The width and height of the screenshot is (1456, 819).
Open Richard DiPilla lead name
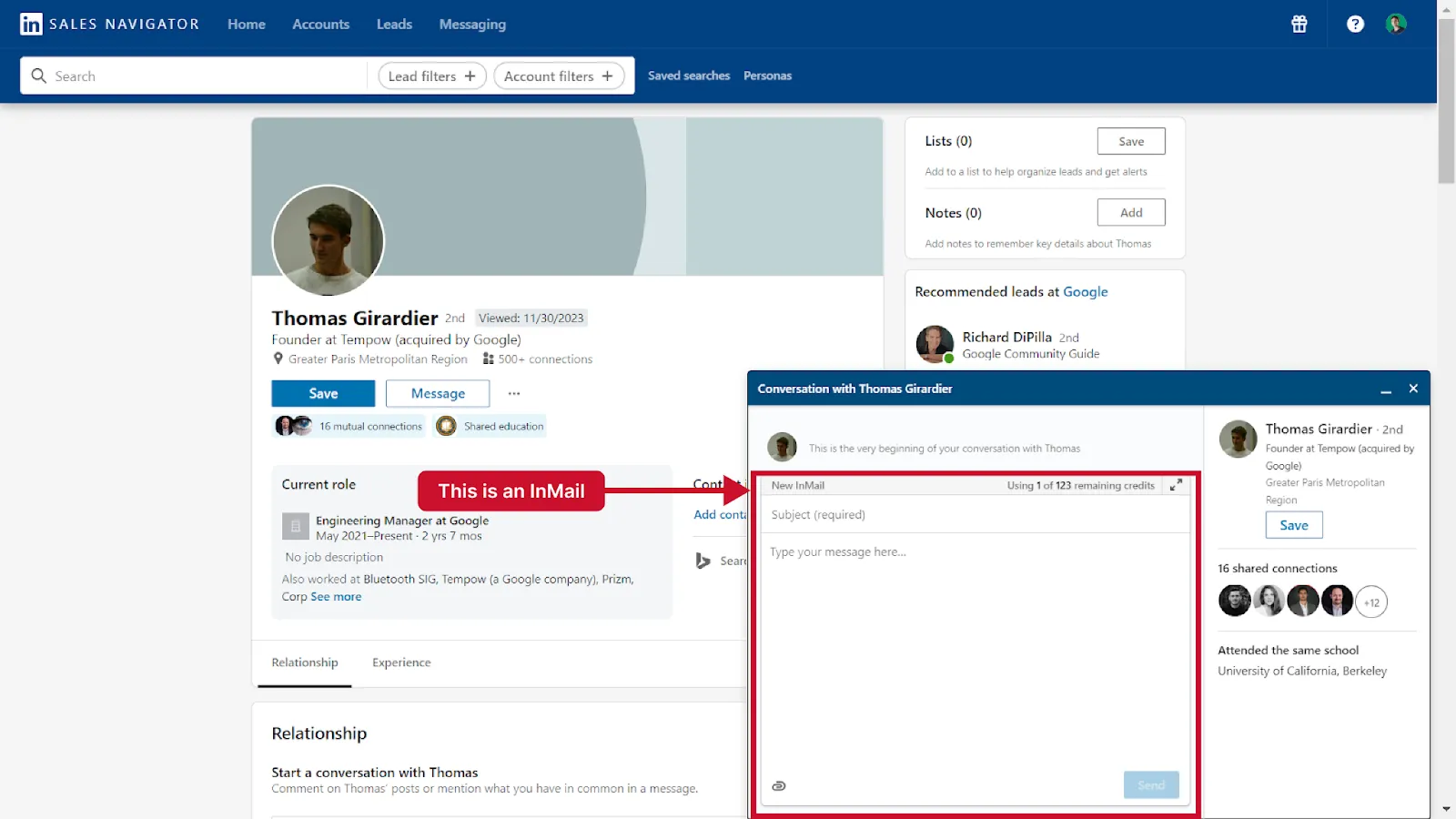[1006, 337]
